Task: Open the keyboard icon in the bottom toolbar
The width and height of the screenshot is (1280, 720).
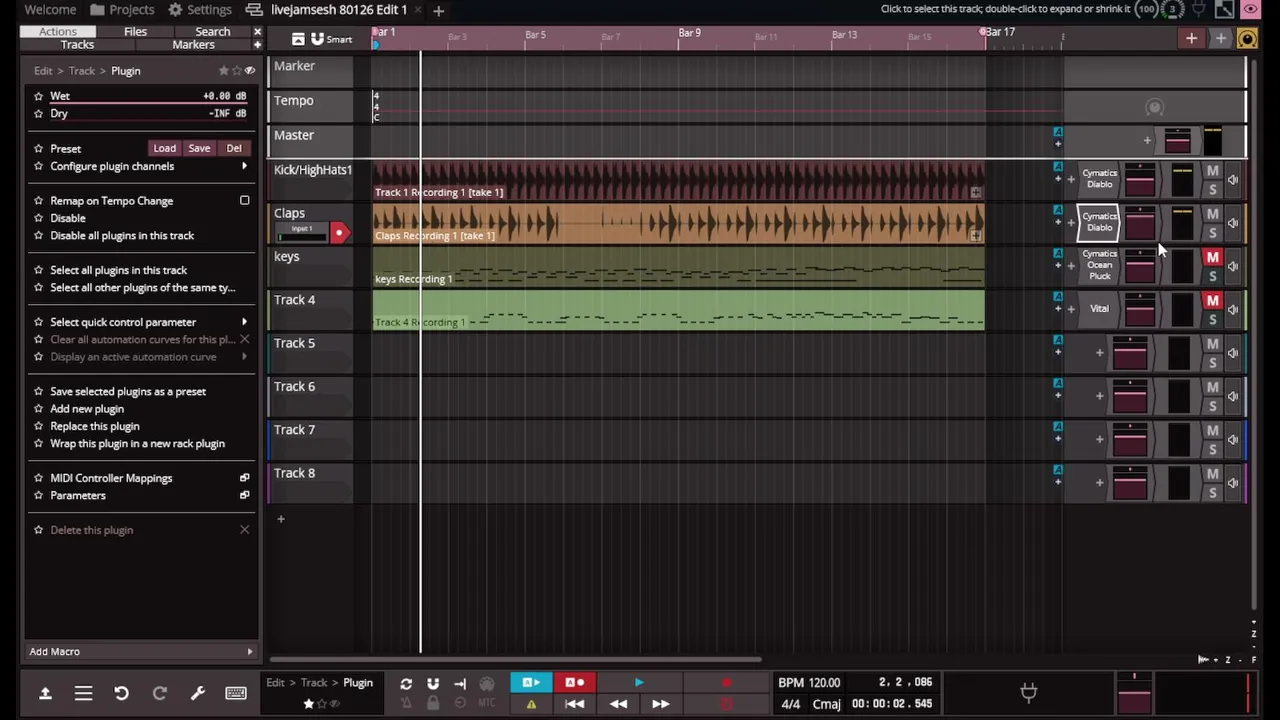Action: pos(236,693)
